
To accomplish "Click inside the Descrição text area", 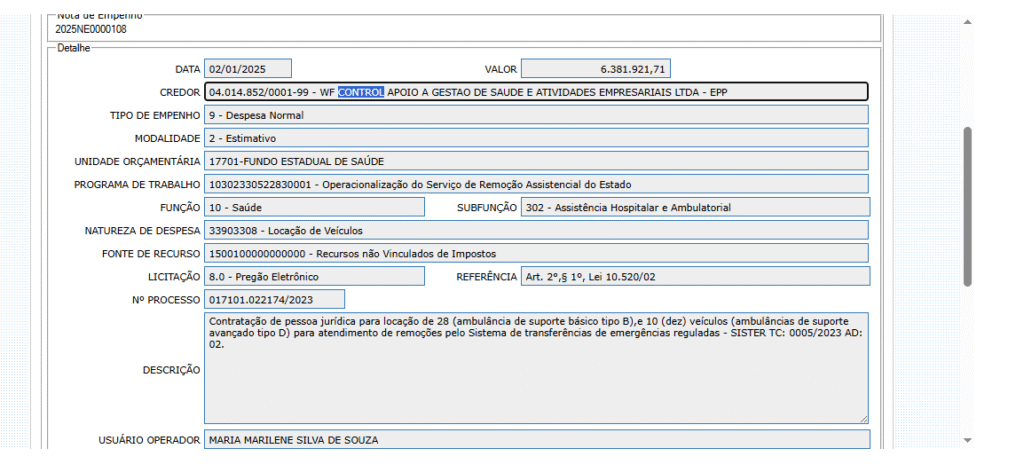I will [x=537, y=380].
